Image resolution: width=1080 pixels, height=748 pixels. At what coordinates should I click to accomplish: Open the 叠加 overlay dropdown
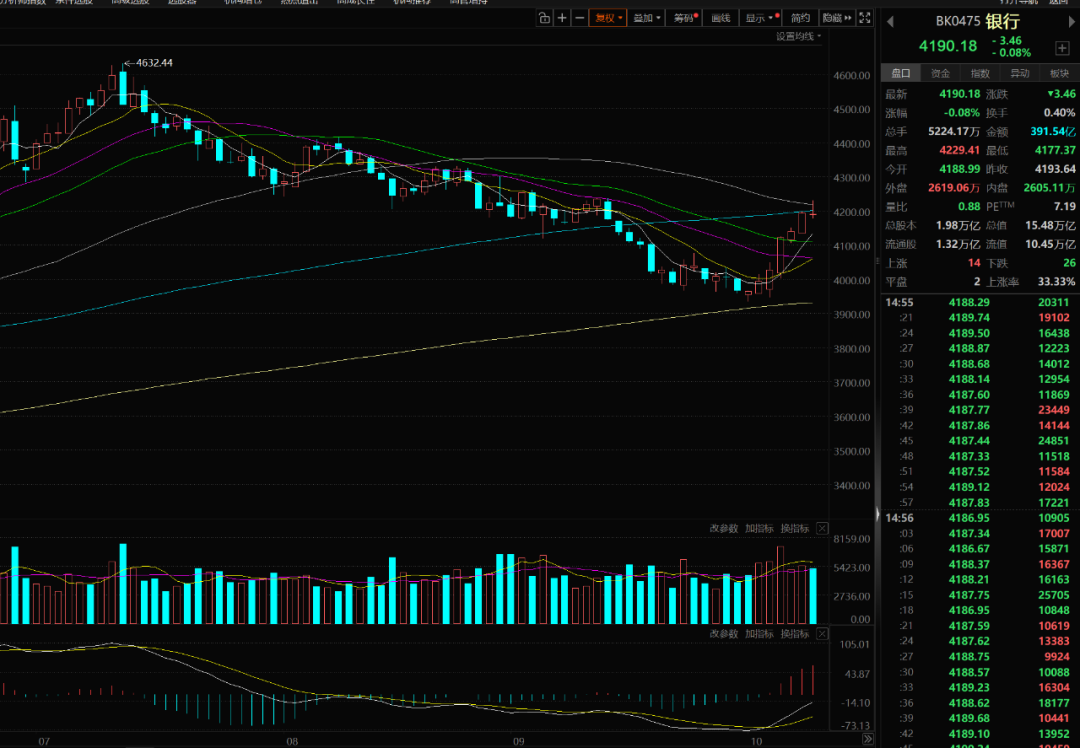click(646, 18)
